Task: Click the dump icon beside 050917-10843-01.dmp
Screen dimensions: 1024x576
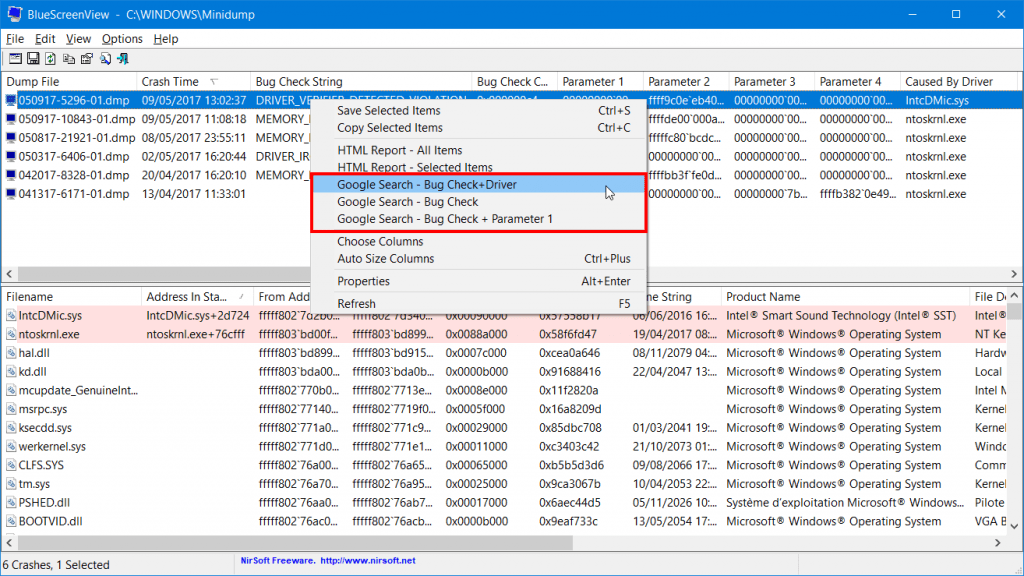Action: tap(11, 119)
